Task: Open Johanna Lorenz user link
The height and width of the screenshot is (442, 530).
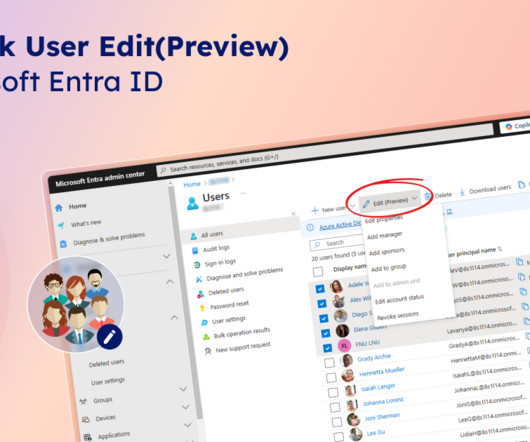Action: [x=383, y=401]
